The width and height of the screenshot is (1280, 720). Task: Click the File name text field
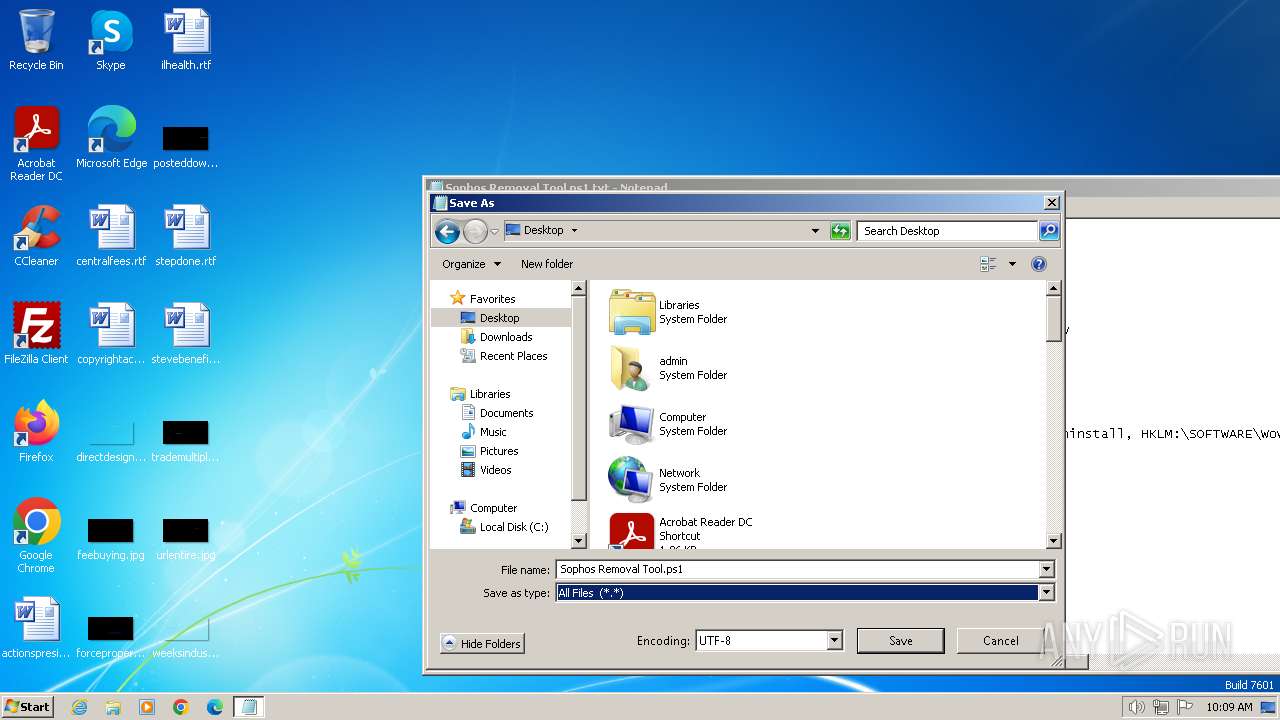[797, 569]
